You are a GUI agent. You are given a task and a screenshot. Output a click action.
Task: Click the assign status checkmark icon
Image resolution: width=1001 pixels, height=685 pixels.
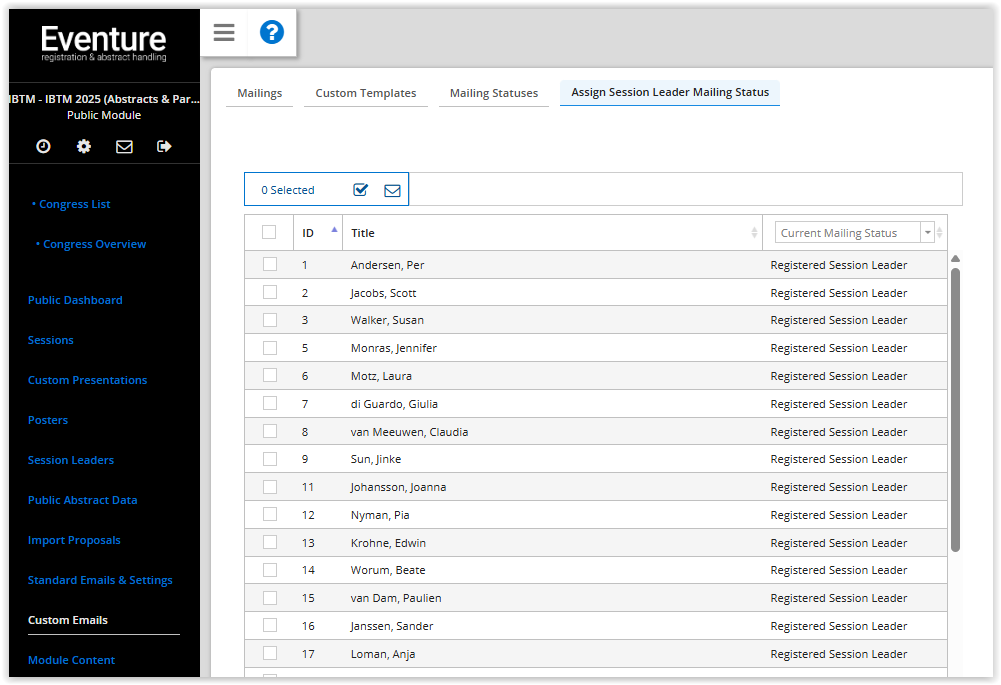tap(361, 190)
